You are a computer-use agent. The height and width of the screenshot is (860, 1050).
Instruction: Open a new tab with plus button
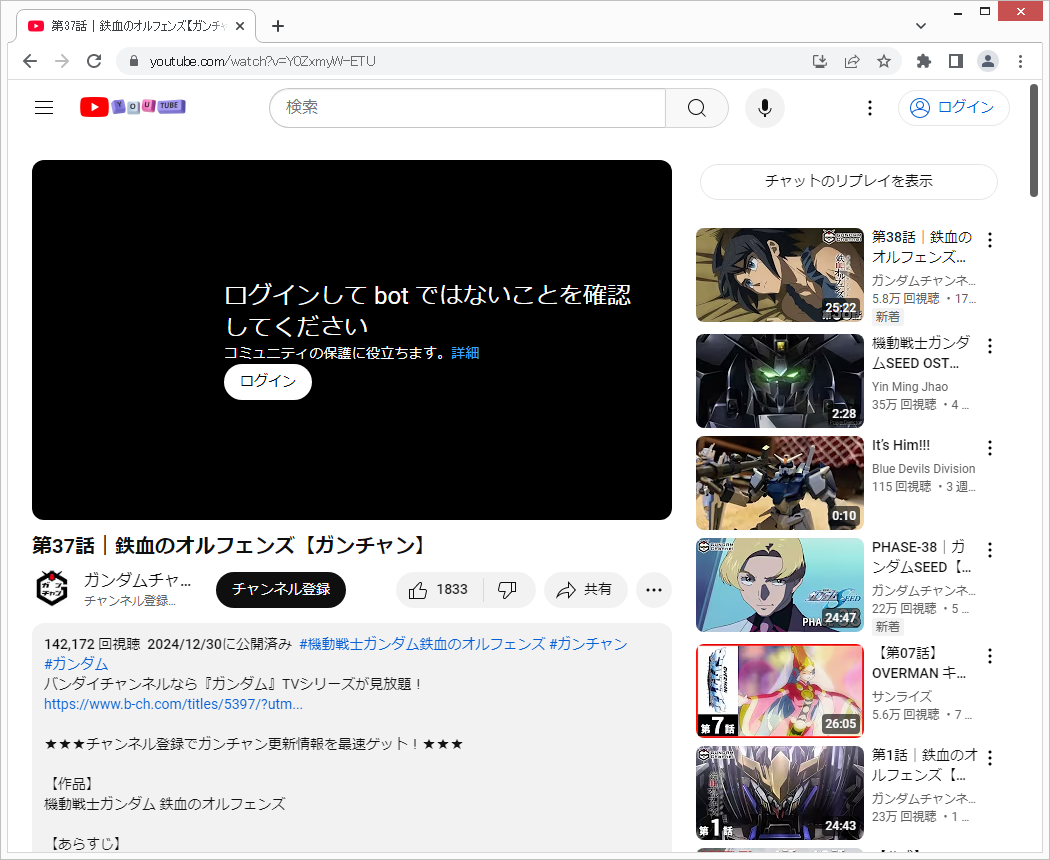[278, 26]
